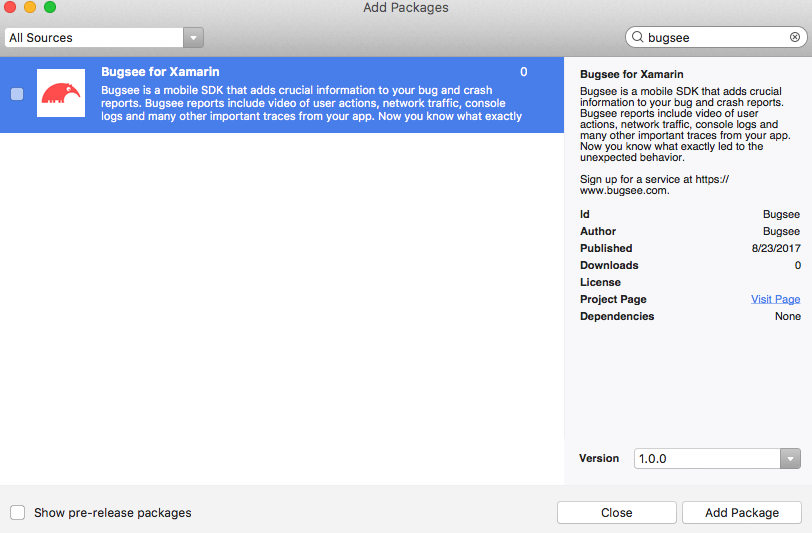Image resolution: width=812 pixels, height=533 pixels.
Task: Click the green zoom window button
Action: coord(50,7)
